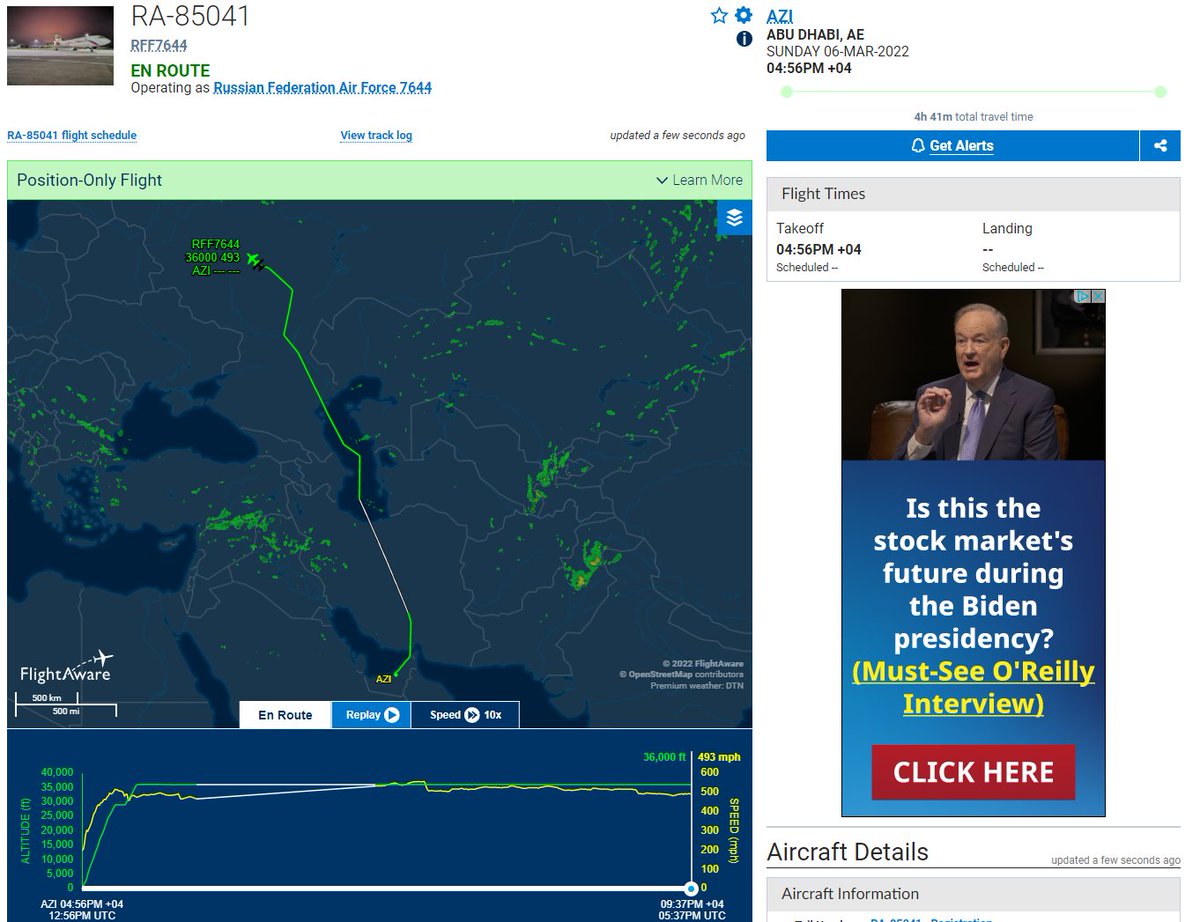Screen dimensions: 1200x922
Task: Click the info circle icon
Action: pyautogui.click(x=744, y=39)
